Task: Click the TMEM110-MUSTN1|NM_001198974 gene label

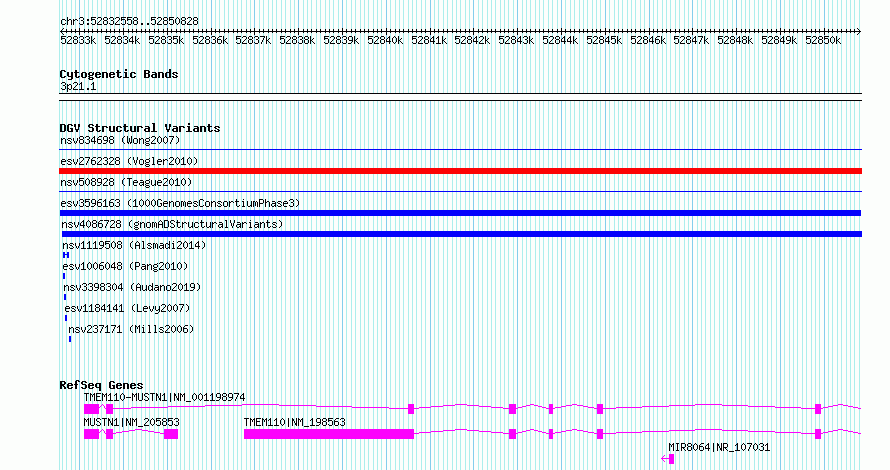Action: [x=165, y=397]
